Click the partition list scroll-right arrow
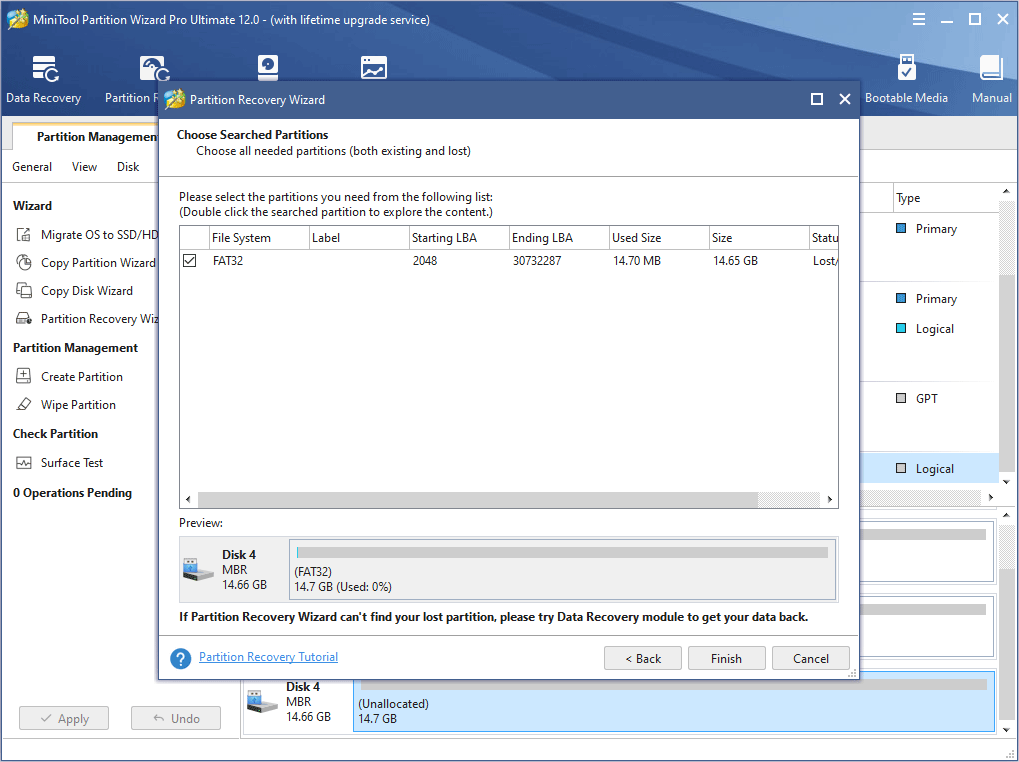This screenshot has width=1019, height=762. click(x=830, y=500)
